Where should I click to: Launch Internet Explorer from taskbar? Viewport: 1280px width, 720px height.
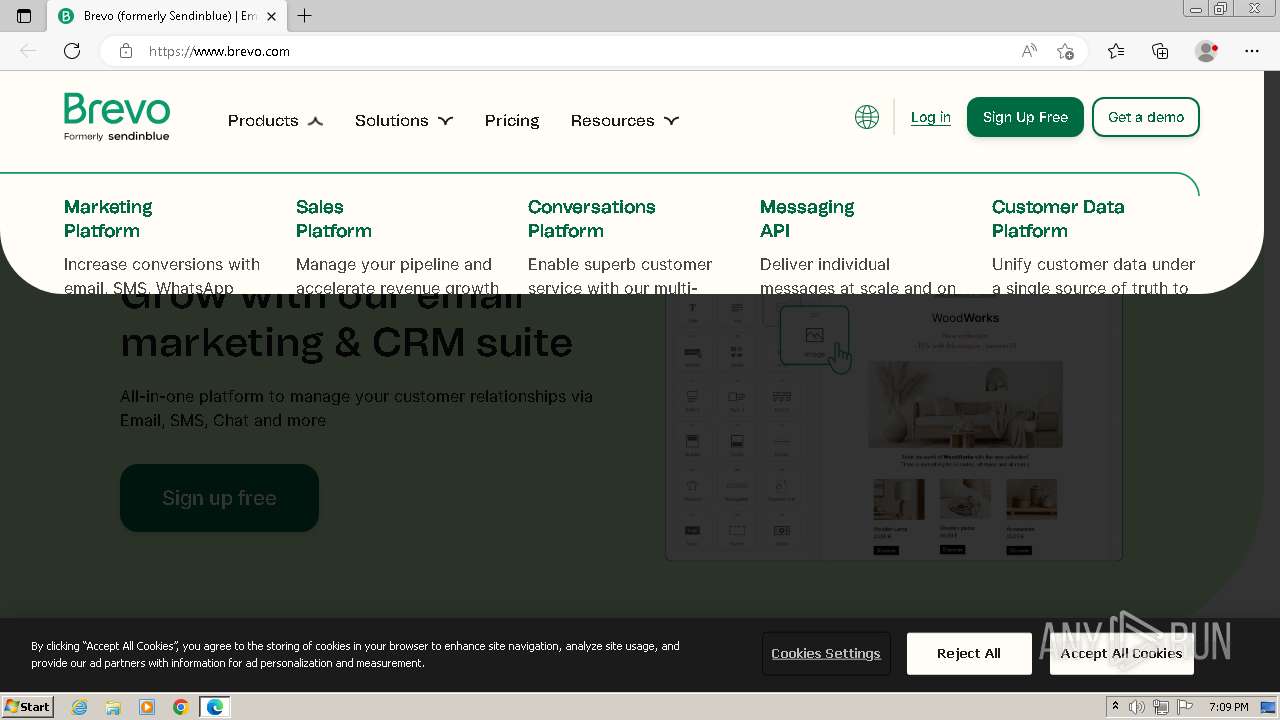[x=79, y=707]
